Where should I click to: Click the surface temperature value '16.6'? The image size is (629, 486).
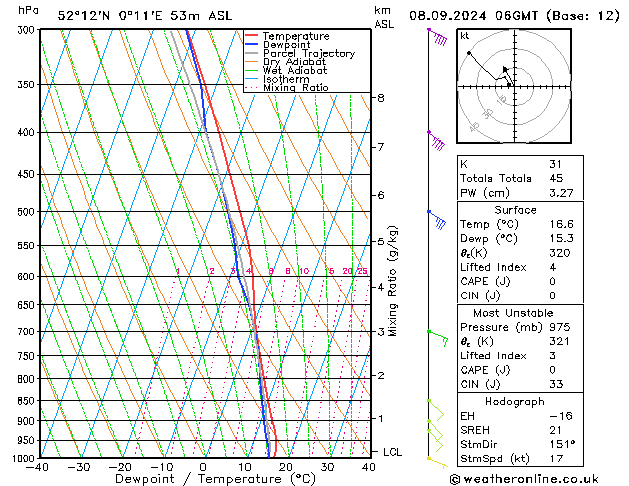561,224
